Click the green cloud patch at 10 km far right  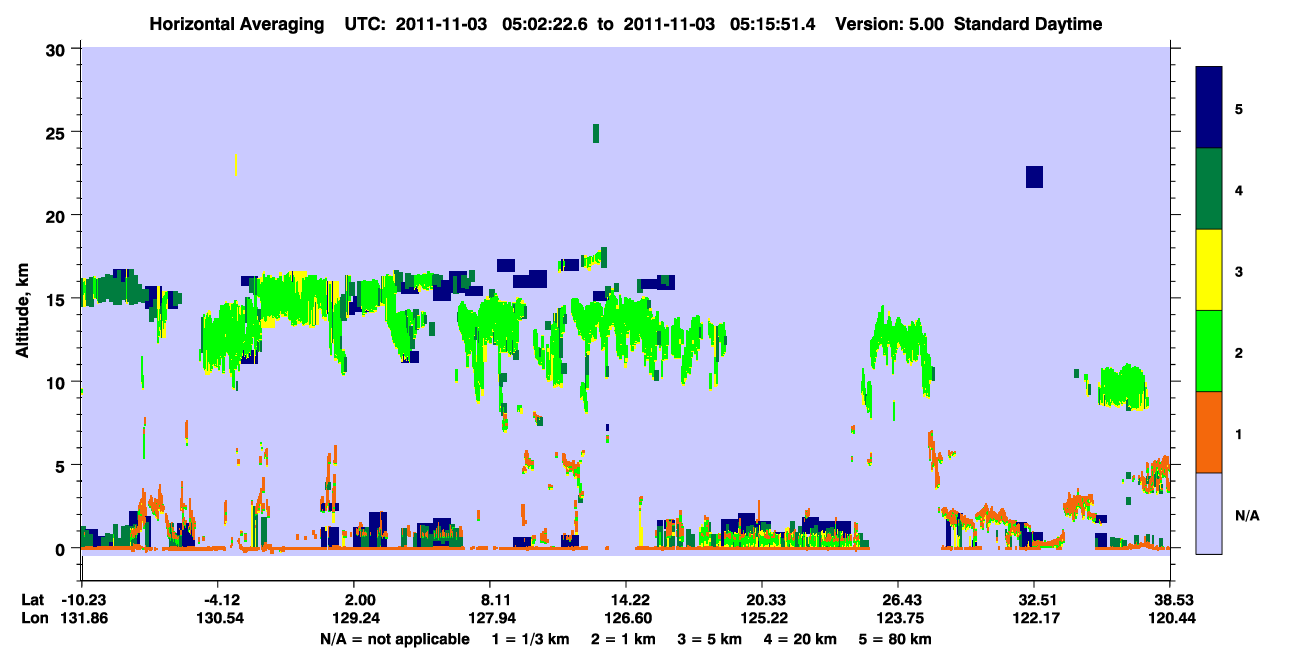[x=1122, y=387]
